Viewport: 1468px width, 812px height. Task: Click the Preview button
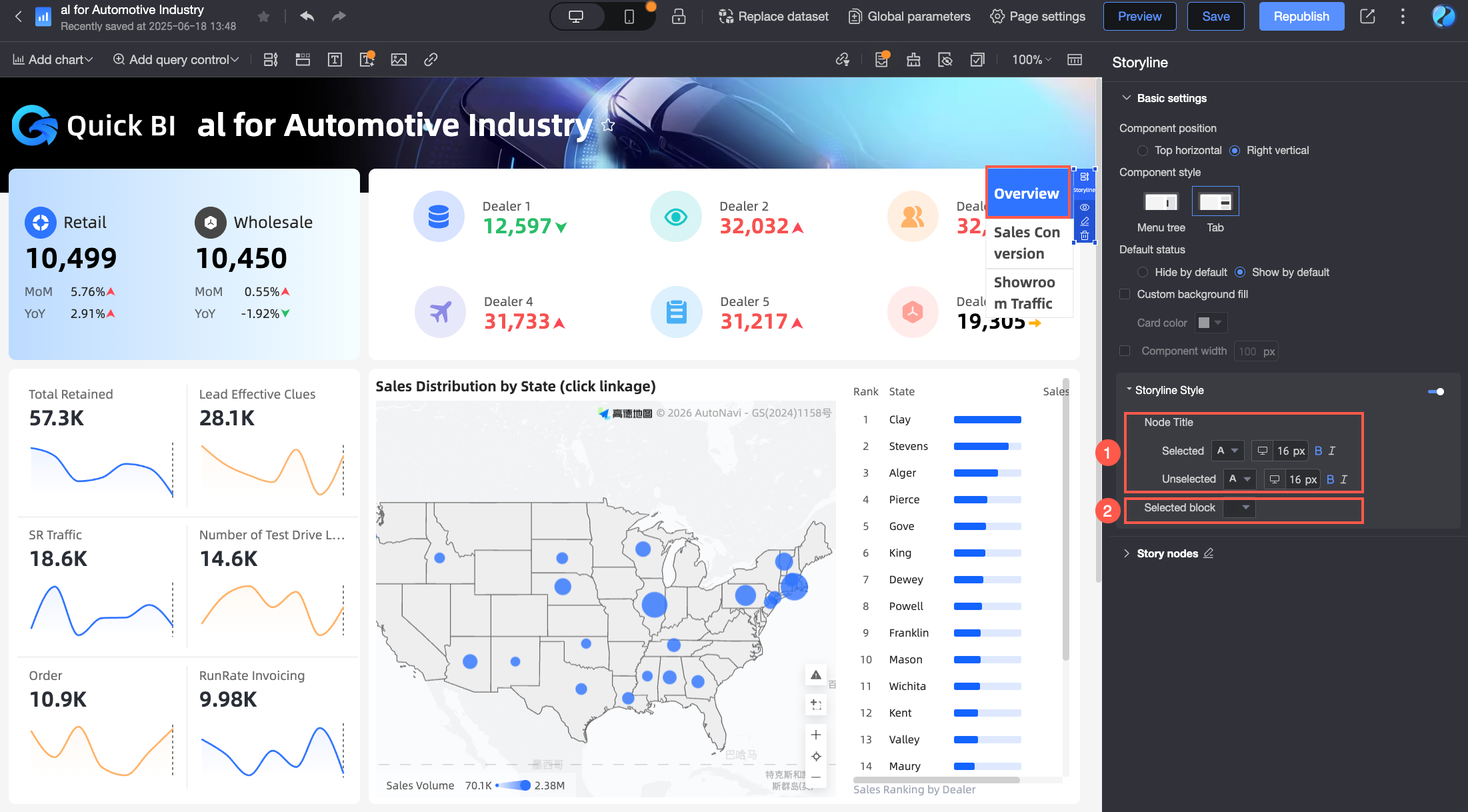pos(1139,17)
